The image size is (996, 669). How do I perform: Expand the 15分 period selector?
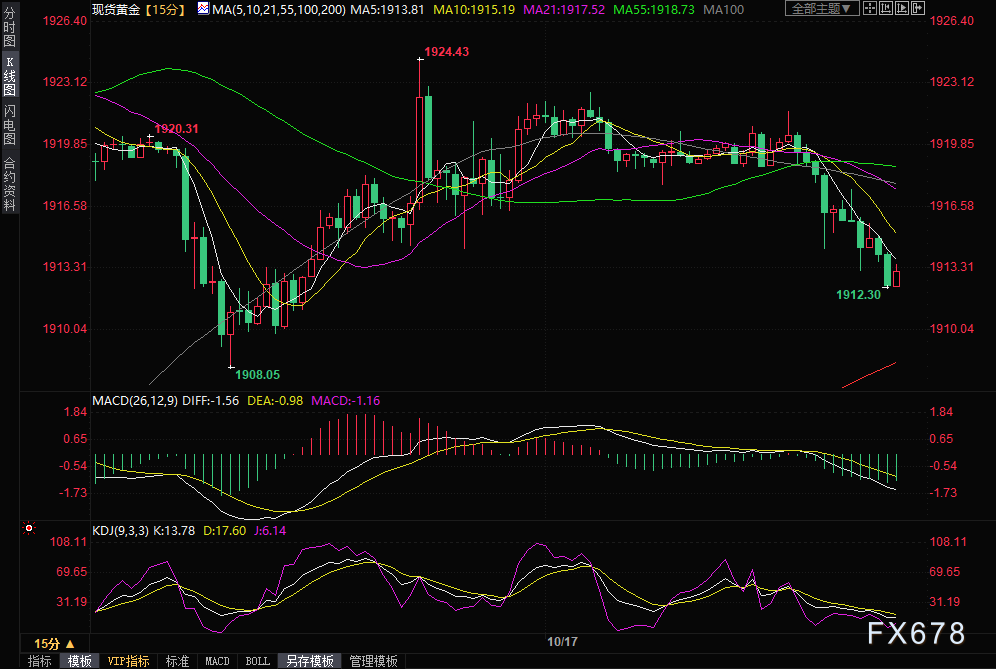[x=55, y=643]
